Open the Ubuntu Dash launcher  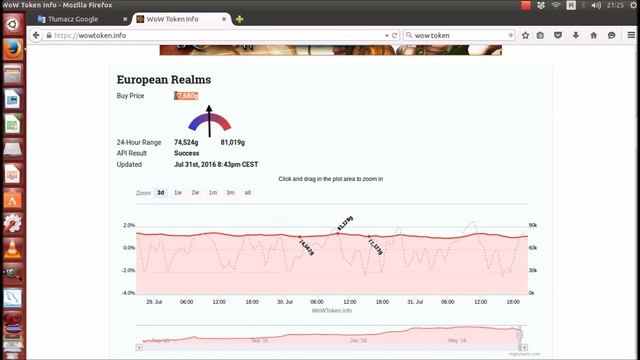click(x=12, y=24)
